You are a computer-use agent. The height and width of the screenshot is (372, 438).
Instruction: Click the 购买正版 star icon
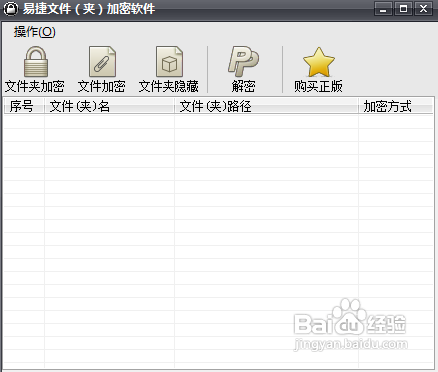coord(319,62)
